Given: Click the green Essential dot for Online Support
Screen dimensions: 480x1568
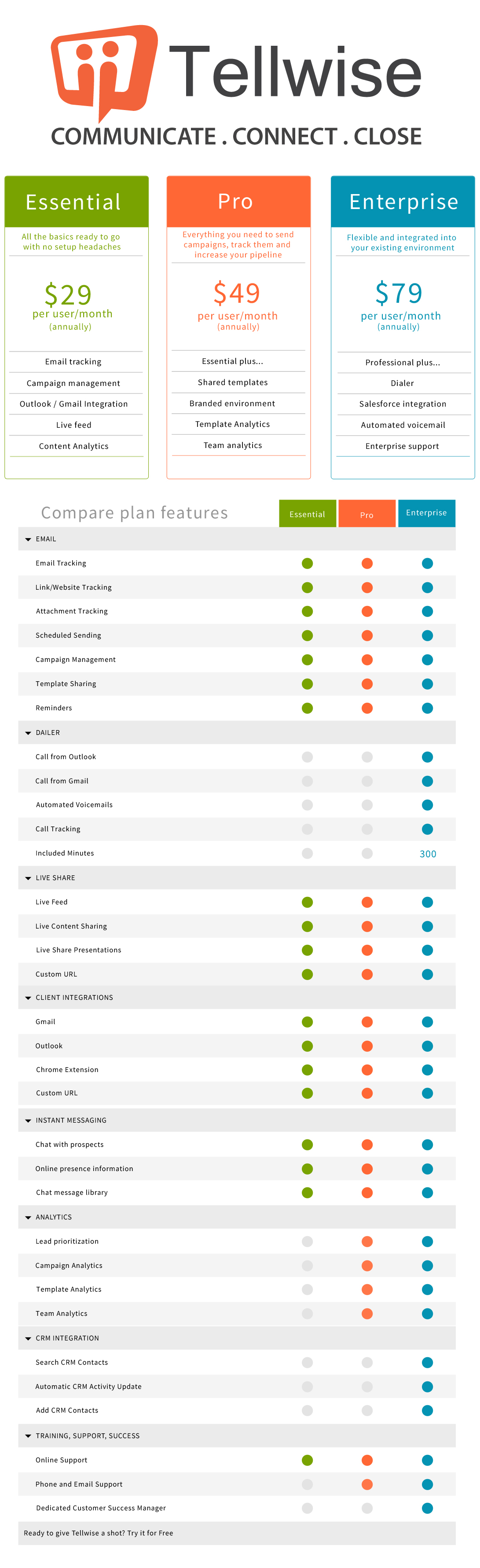Looking at the screenshot, I should click(x=307, y=1460).
